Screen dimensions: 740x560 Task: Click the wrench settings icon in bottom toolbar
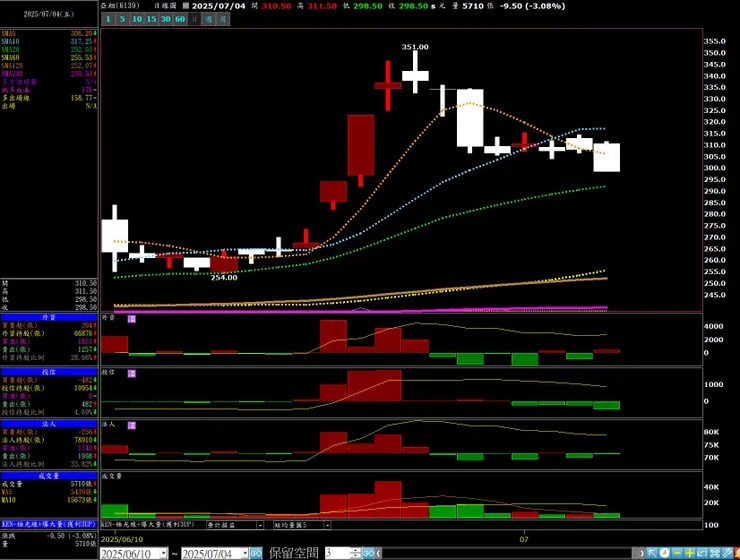[x=727, y=553]
